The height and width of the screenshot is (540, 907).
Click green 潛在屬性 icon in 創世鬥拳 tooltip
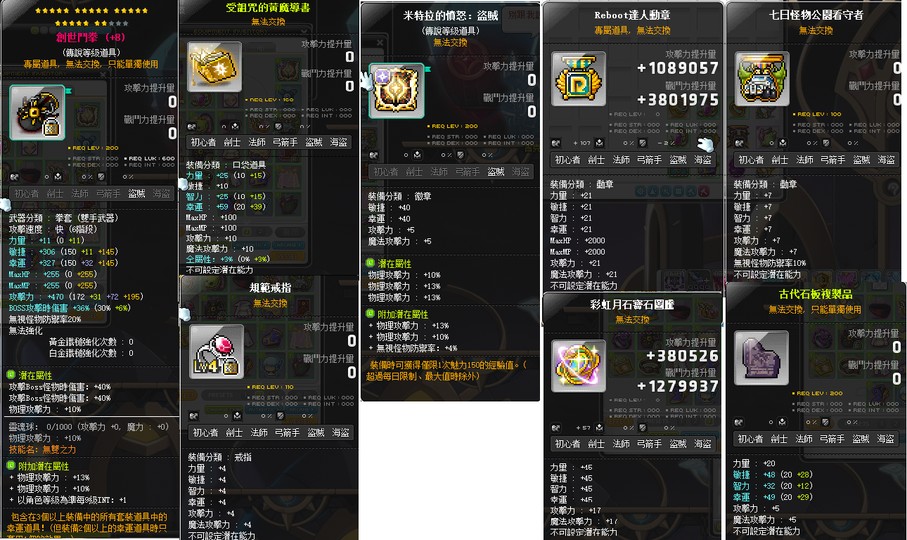coord(11,375)
